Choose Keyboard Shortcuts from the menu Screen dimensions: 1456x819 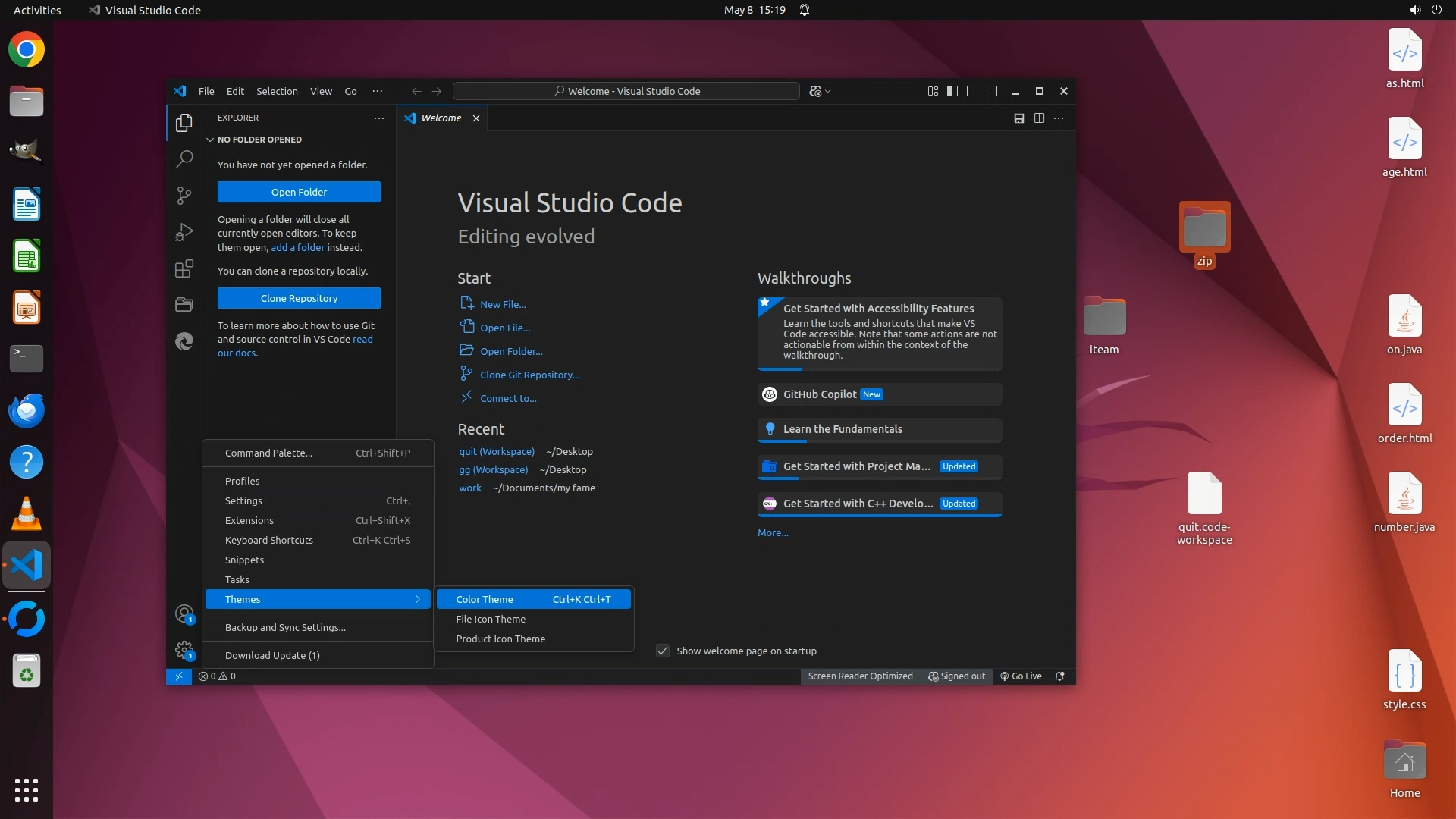[x=269, y=540]
